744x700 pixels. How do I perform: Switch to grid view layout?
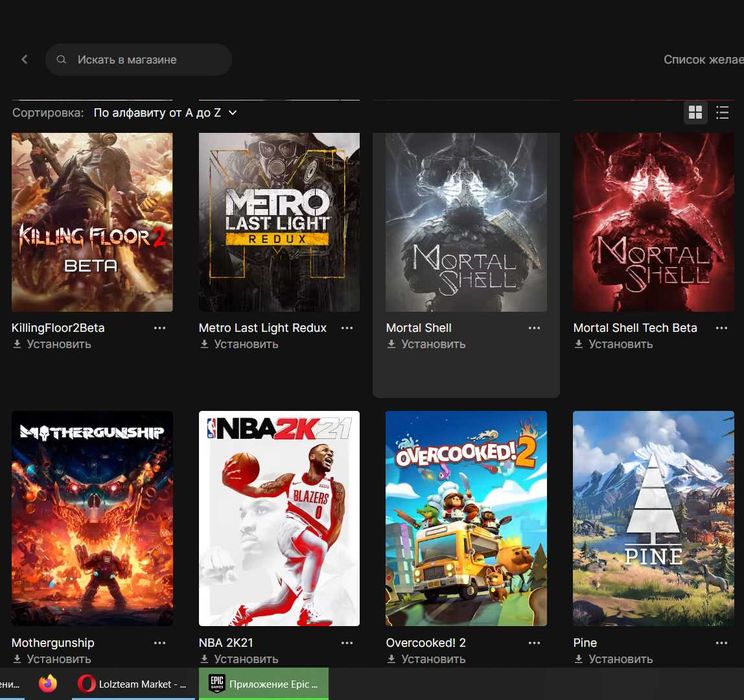695,112
